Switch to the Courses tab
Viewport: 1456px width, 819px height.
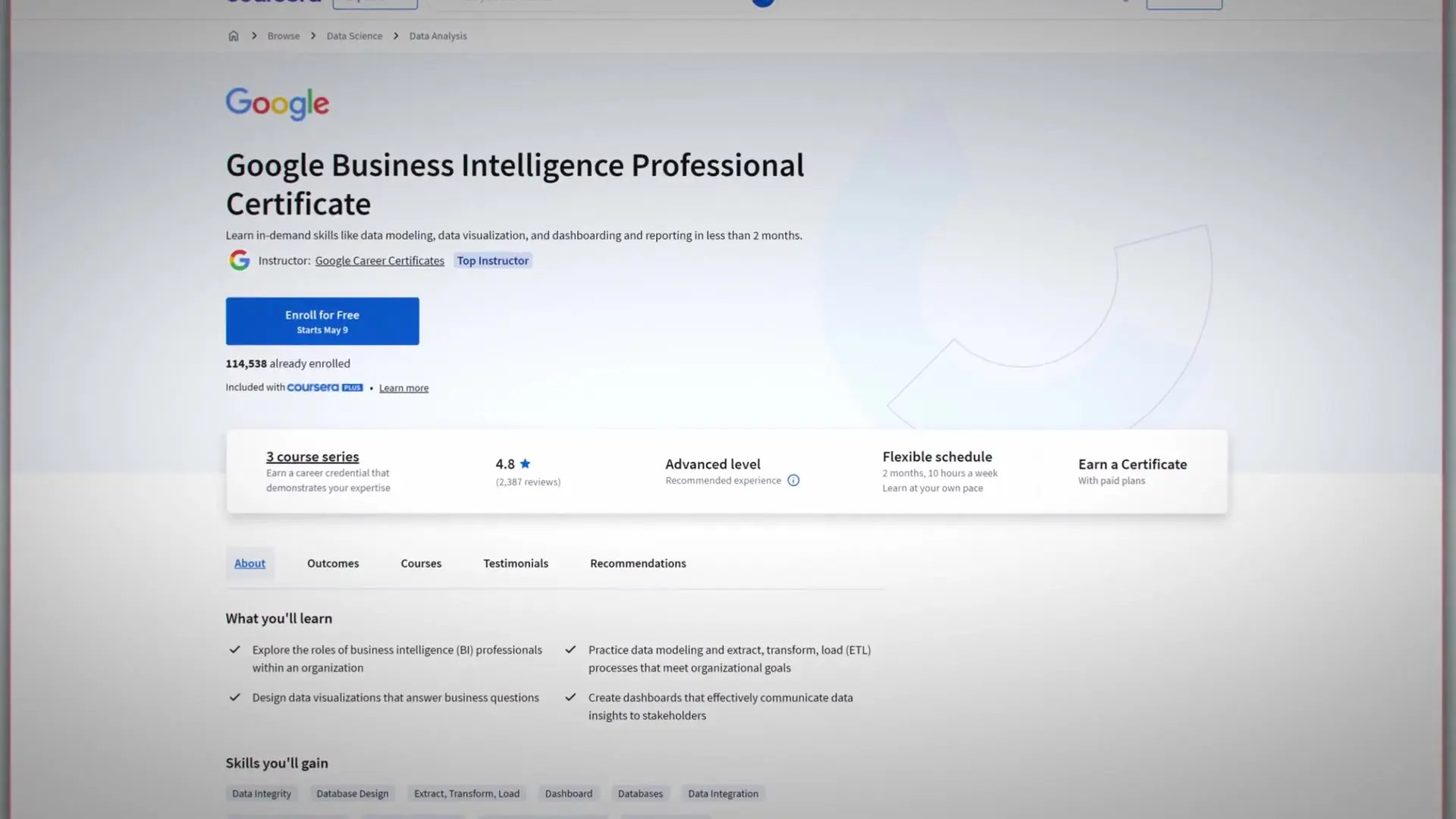[x=421, y=563]
